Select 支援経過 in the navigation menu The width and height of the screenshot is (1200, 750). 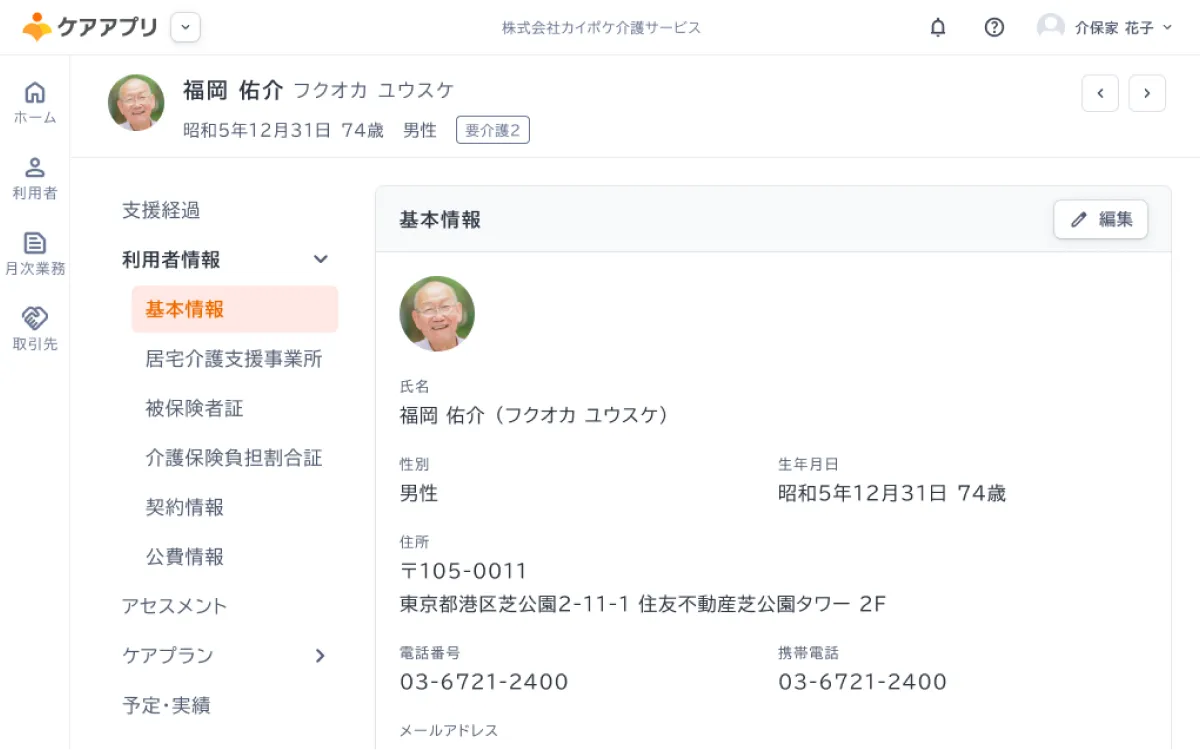click(x=160, y=210)
